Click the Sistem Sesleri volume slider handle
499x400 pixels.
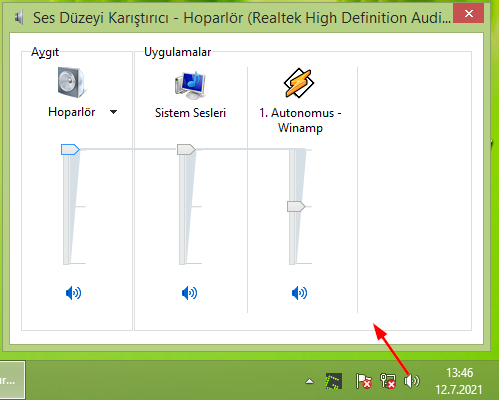click(x=186, y=149)
